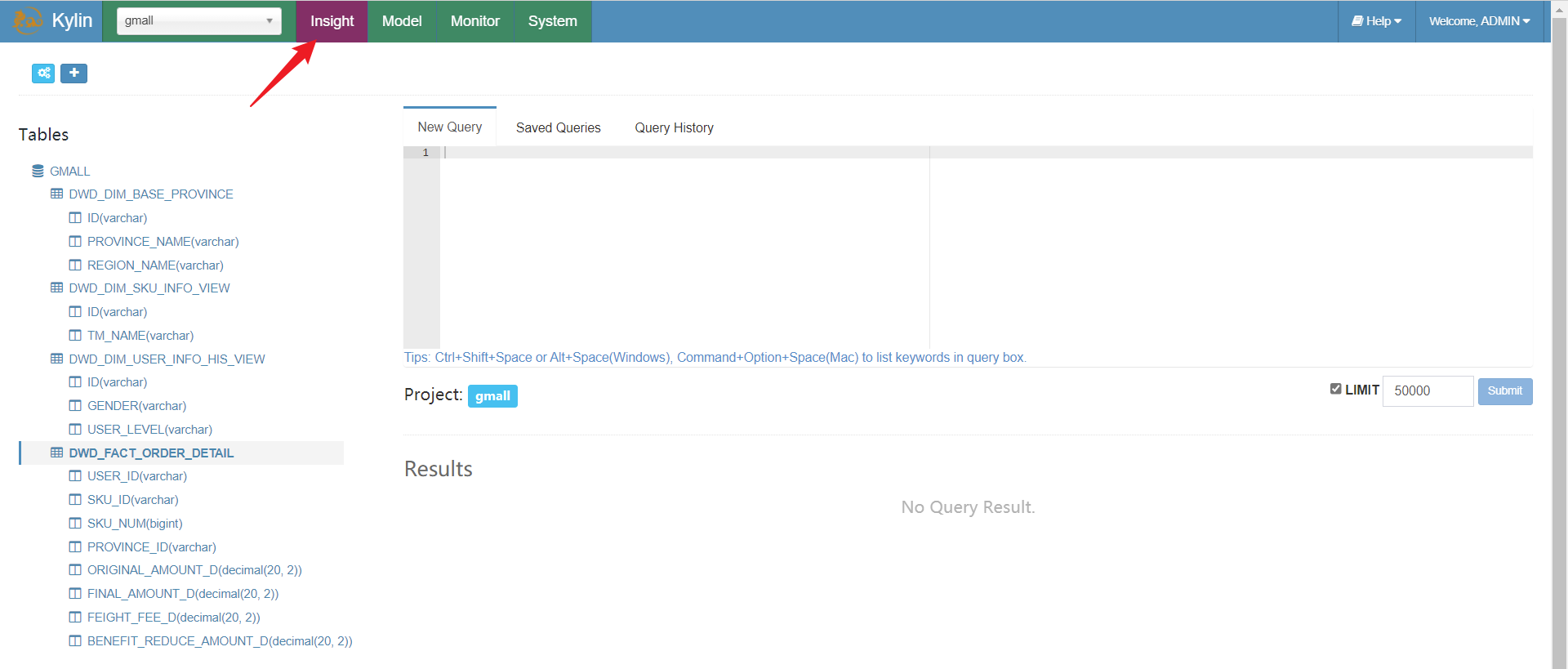This screenshot has height=669, width=1568.
Task: Open the Query History tab
Action: 675,128
